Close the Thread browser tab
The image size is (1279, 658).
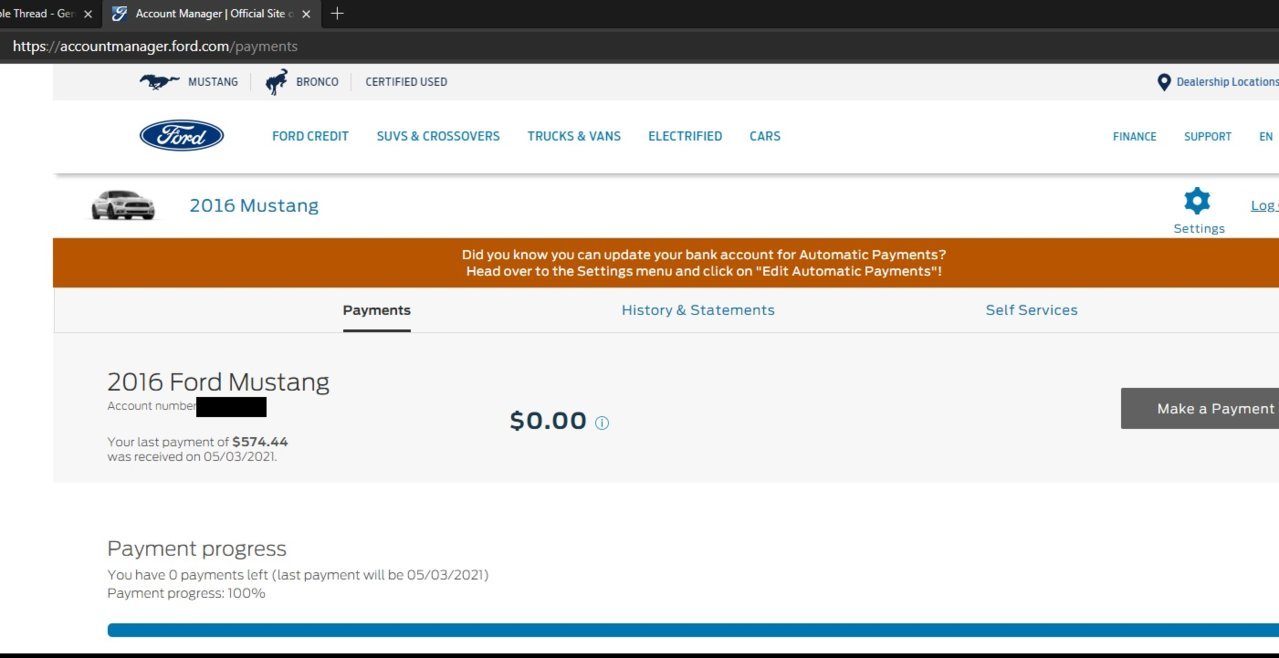pos(88,14)
